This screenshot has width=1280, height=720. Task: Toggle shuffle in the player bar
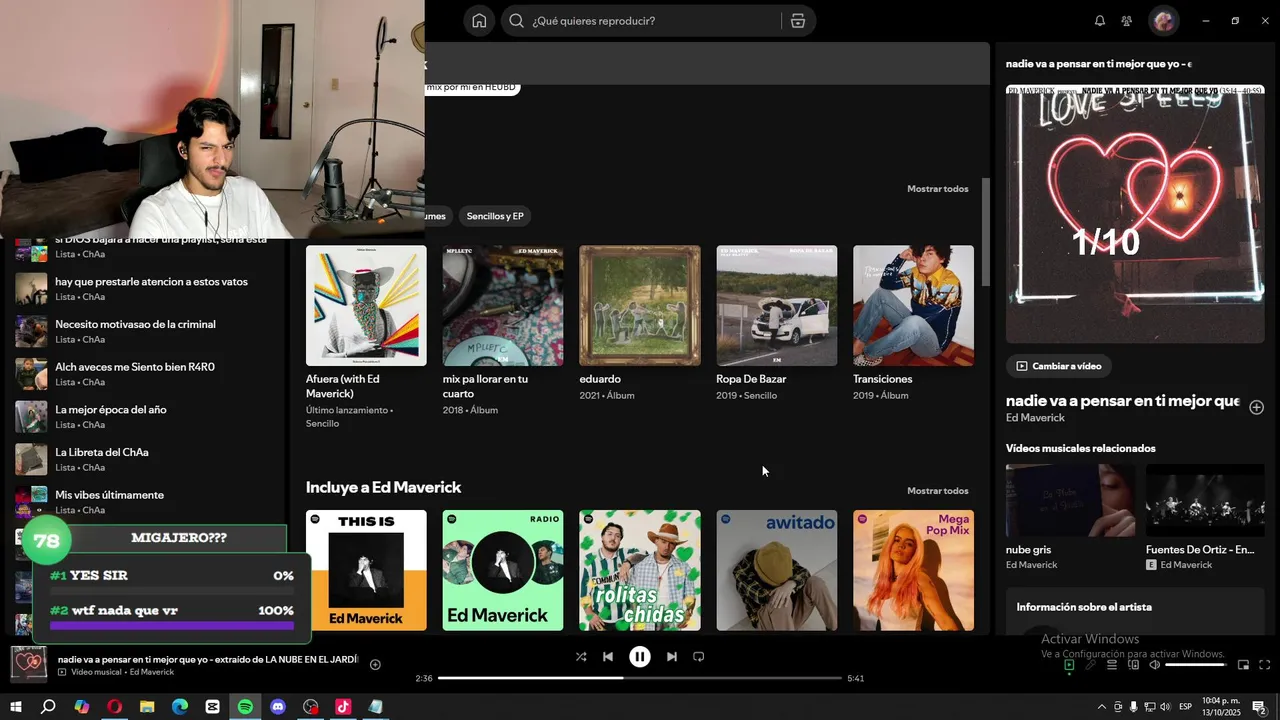point(581,657)
